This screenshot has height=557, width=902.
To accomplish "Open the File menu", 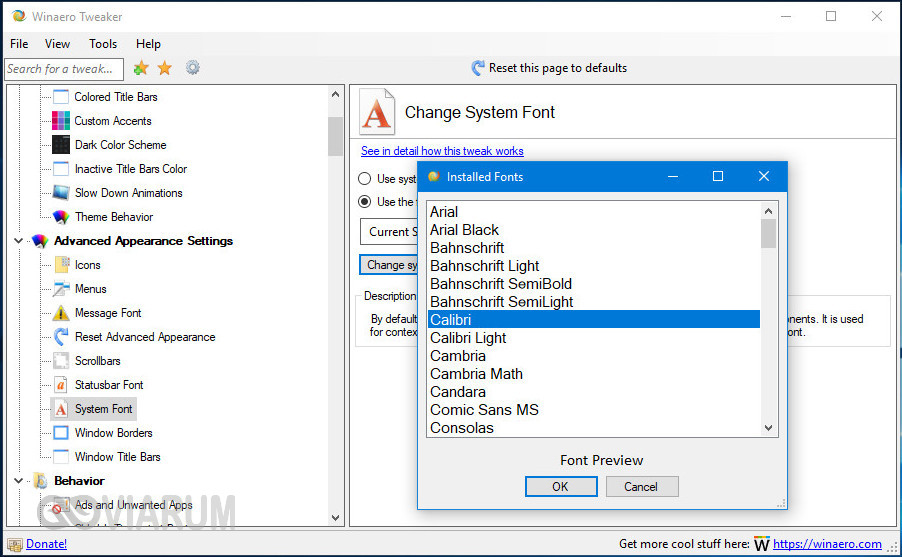I will tap(19, 44).
